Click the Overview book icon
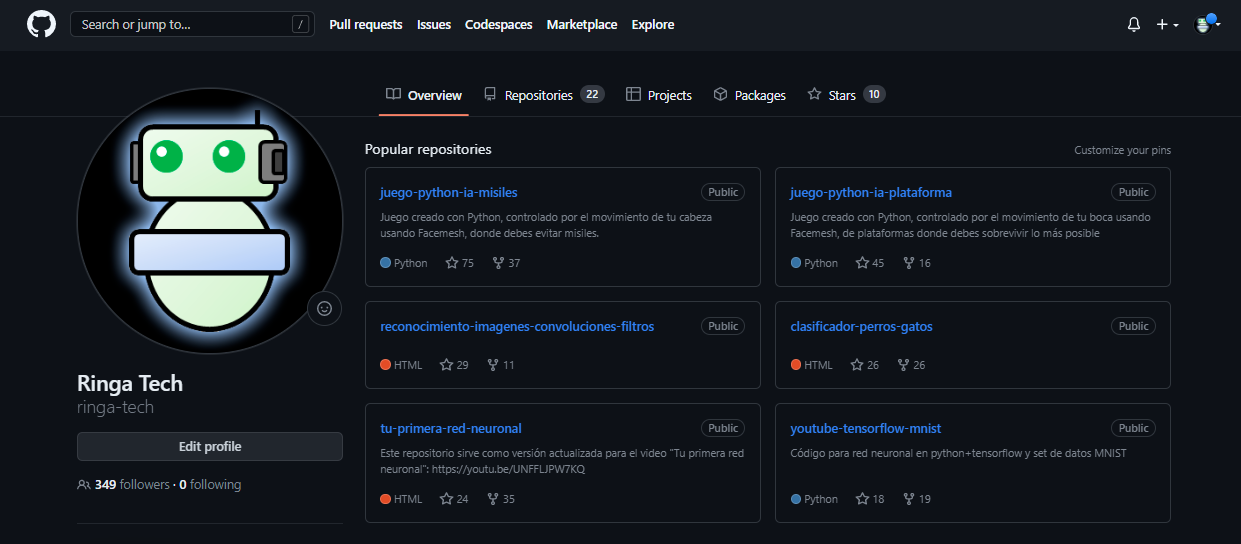Screen dimensions: 1241x544 [x=394, y=95]
